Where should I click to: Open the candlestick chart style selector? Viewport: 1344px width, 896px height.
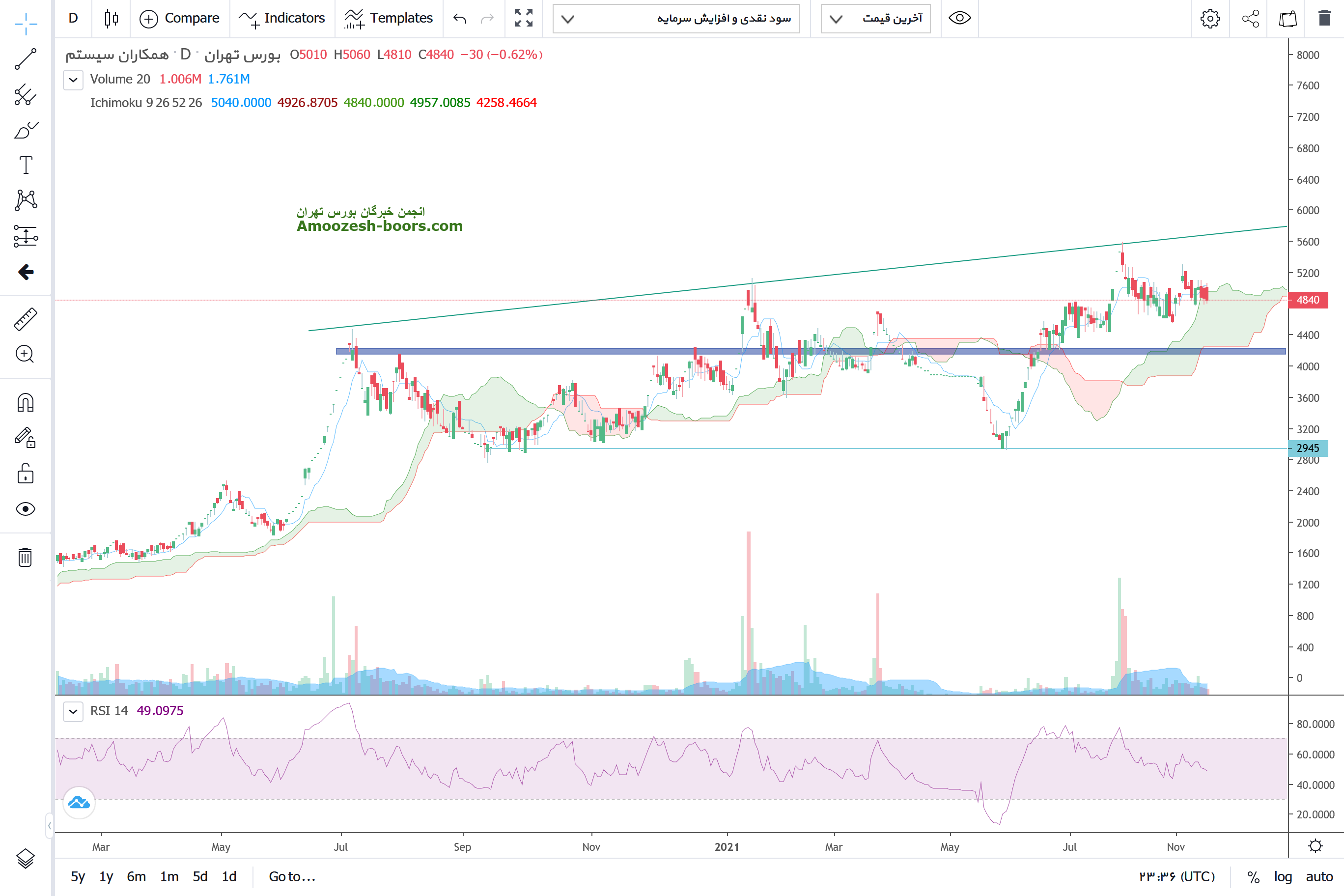tap(112, 18)
